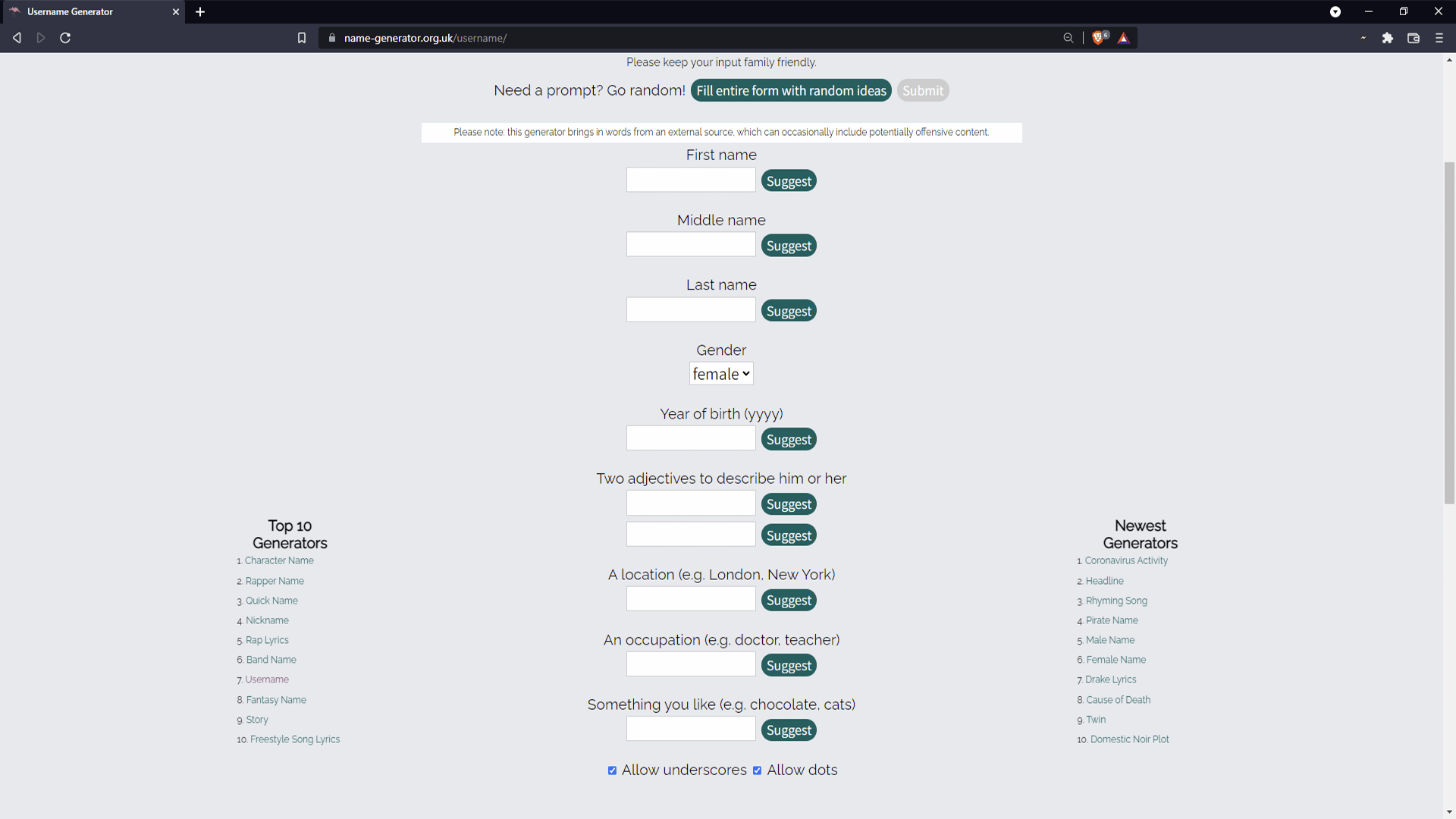The image size is (1456, 819).
Task: Open the Rap Lyrics generator link
Action: (x=267, y=640)
